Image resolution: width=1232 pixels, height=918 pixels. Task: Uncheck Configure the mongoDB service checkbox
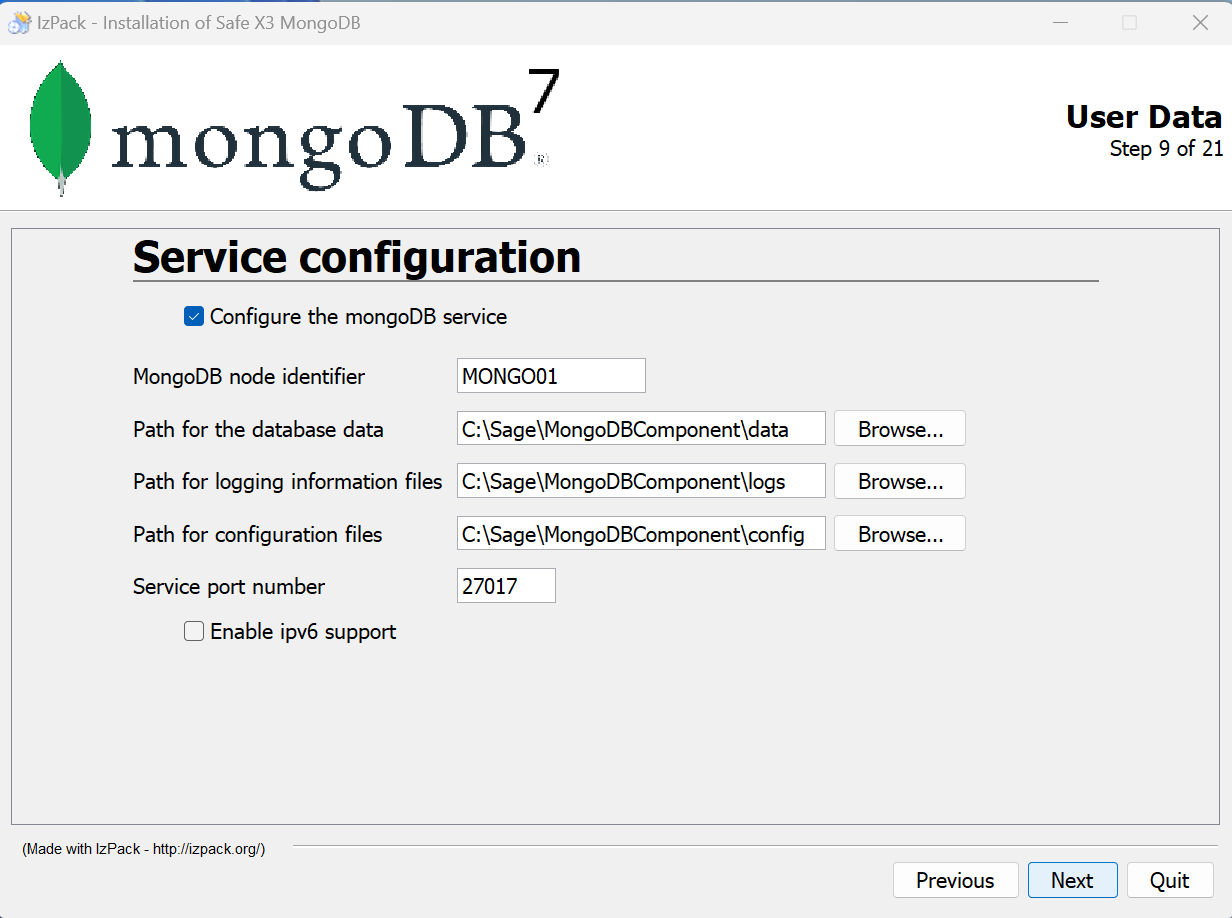point(194,317)
